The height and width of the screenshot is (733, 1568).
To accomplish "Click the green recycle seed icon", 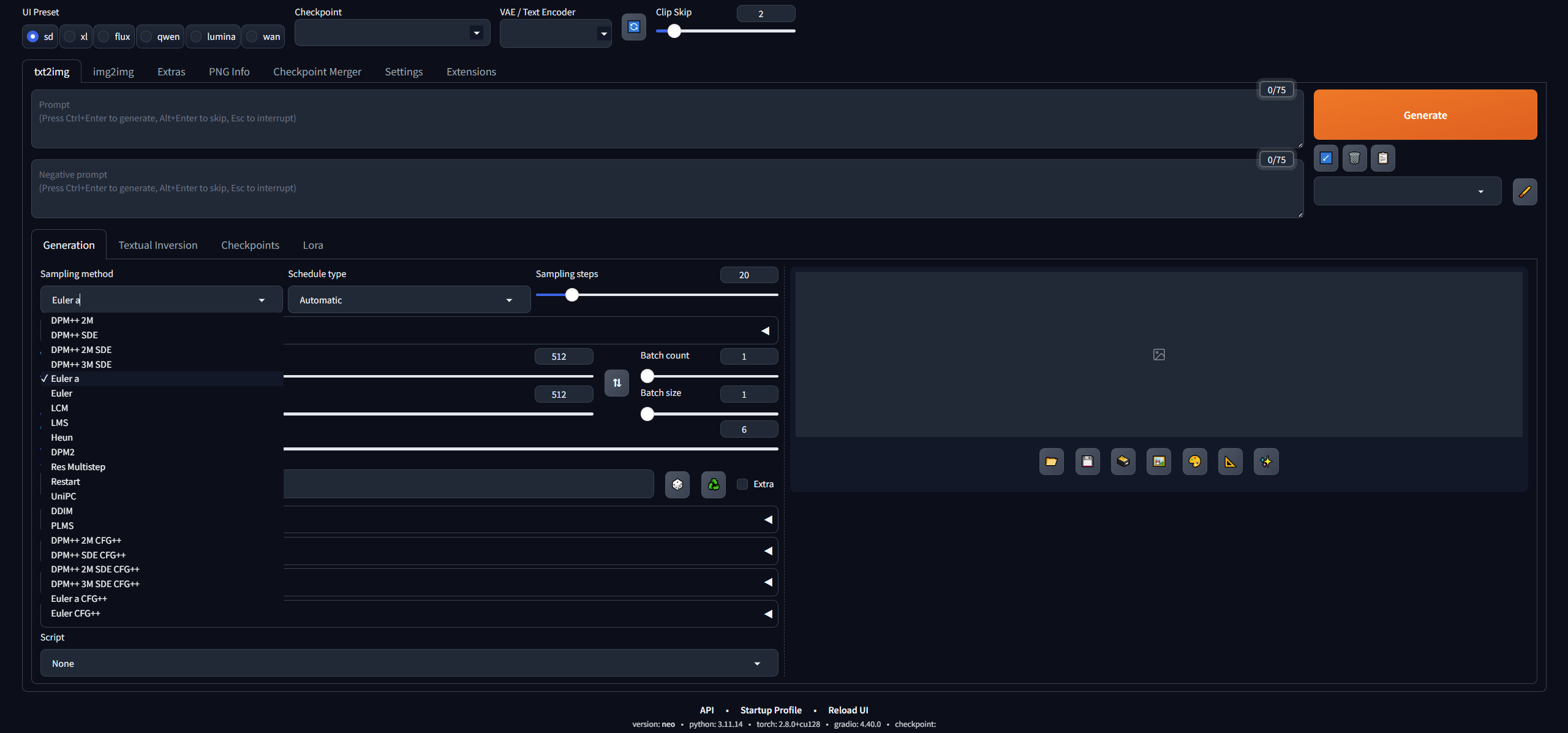I will (x=713, y=484).
